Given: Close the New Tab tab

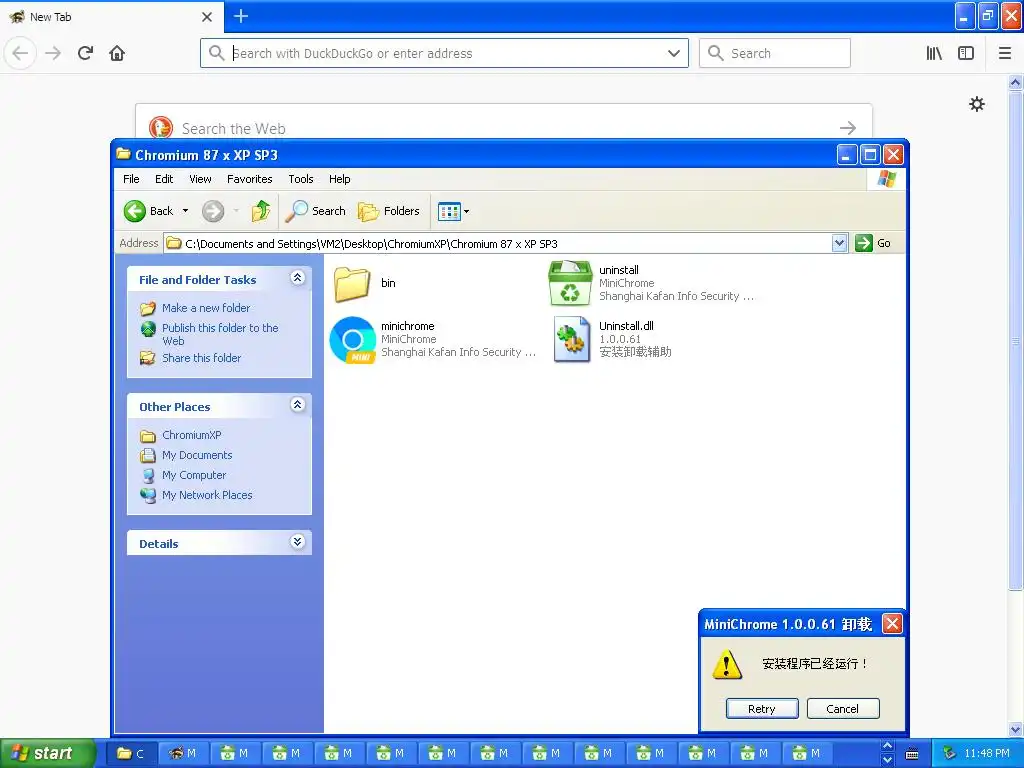Looking at the screenshot, I should [x=207, y=17].
